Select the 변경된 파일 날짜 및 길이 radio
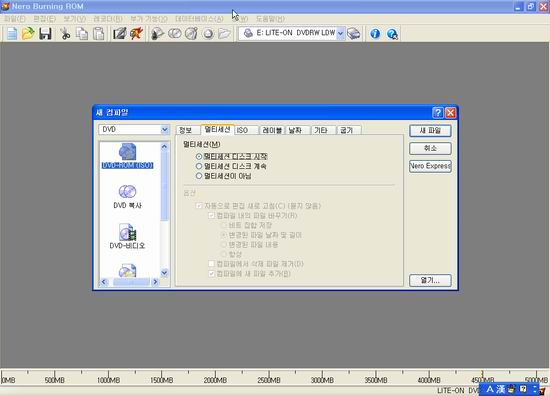Viewport: 550px width, 396px height. click(x=224, y=235)
